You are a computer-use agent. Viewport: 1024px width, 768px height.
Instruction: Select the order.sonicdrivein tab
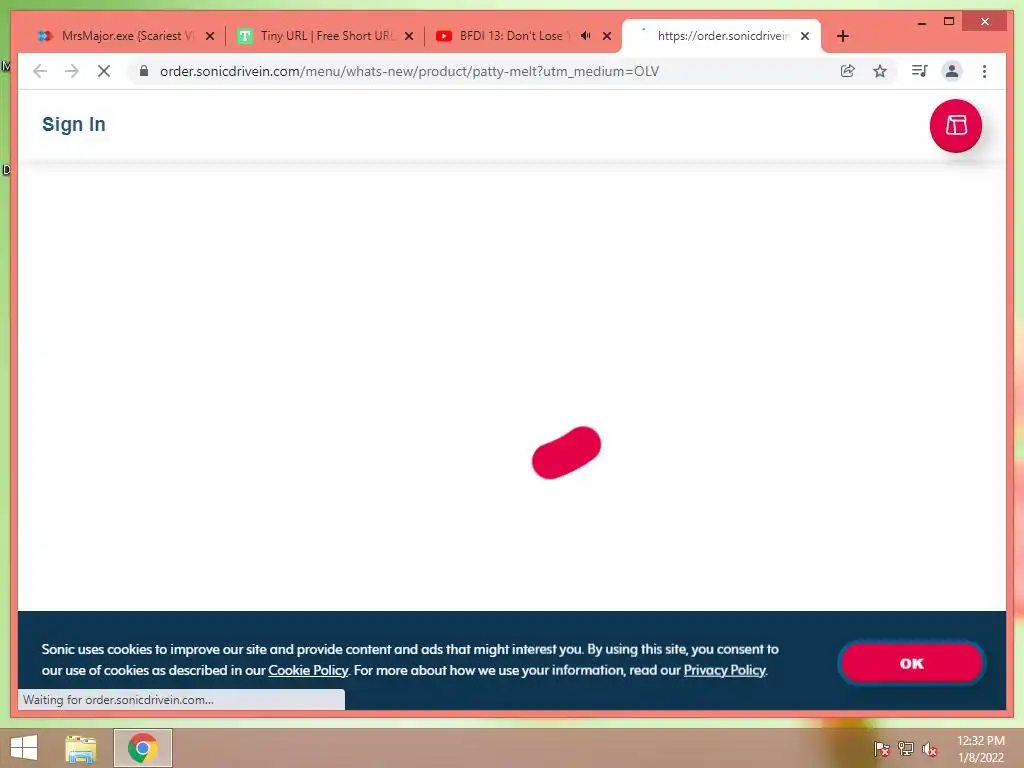click(722, 36)
